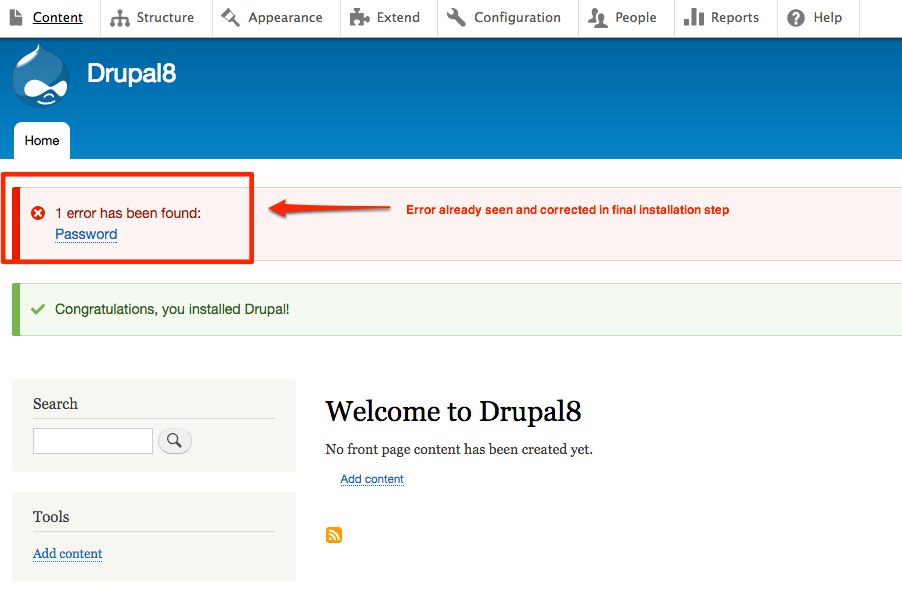Open the orange RSS feed icon
902x605 pixels.
click(334, 535)
